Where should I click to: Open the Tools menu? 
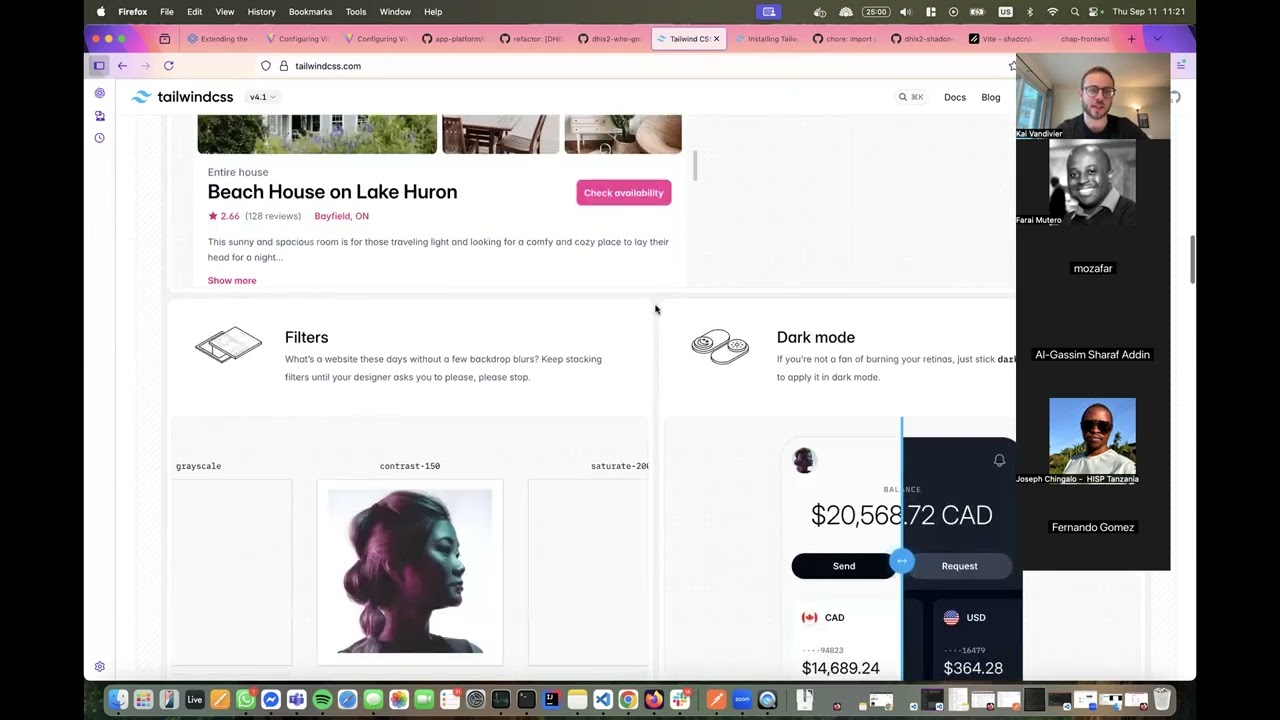click(x=356, y=12)
